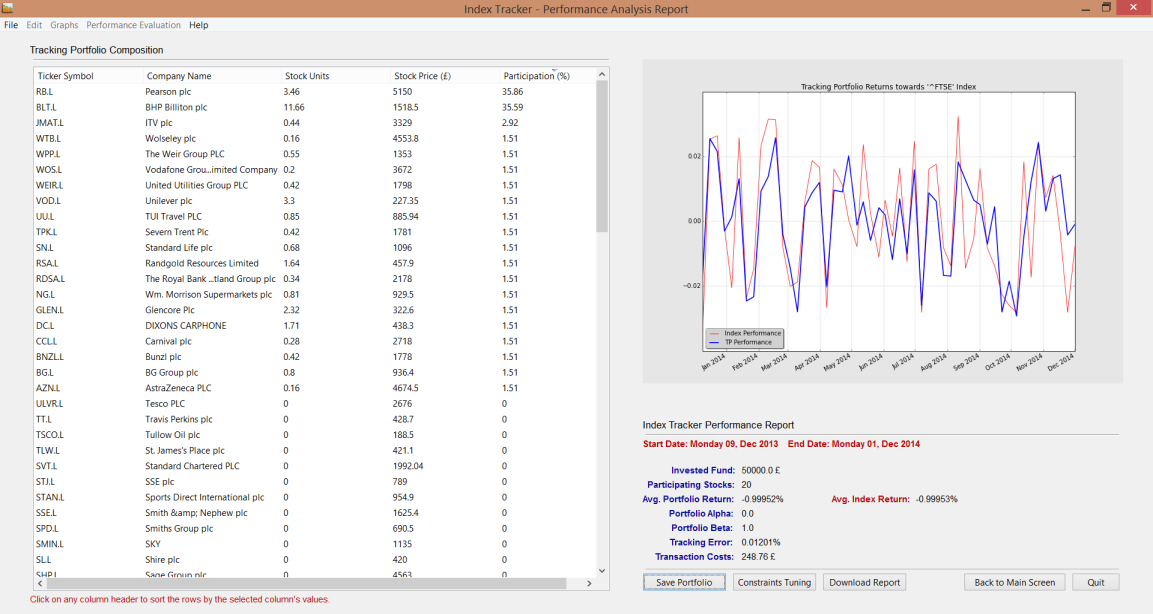Screen dimensions: 1153x614
Task: Click the Tracking Error value 0.01201%
Action: tap(761, 543)
